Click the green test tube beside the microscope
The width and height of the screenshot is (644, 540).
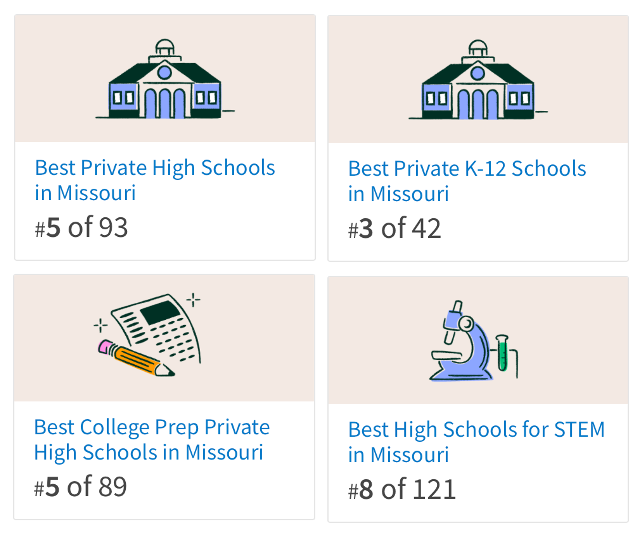click(502, 348)
